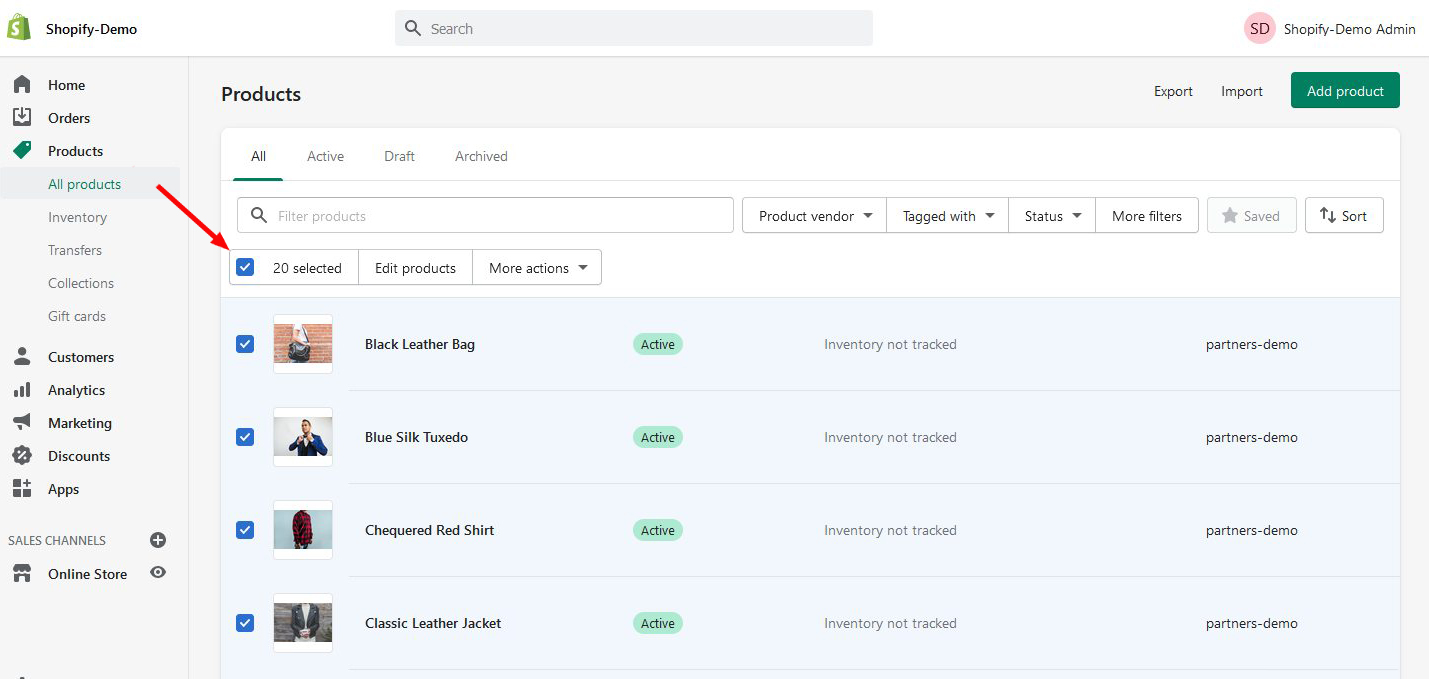The width and height of the screenshot is (1429, 679).
Task: Click the Edit products button
Action: tap(415, 268)
